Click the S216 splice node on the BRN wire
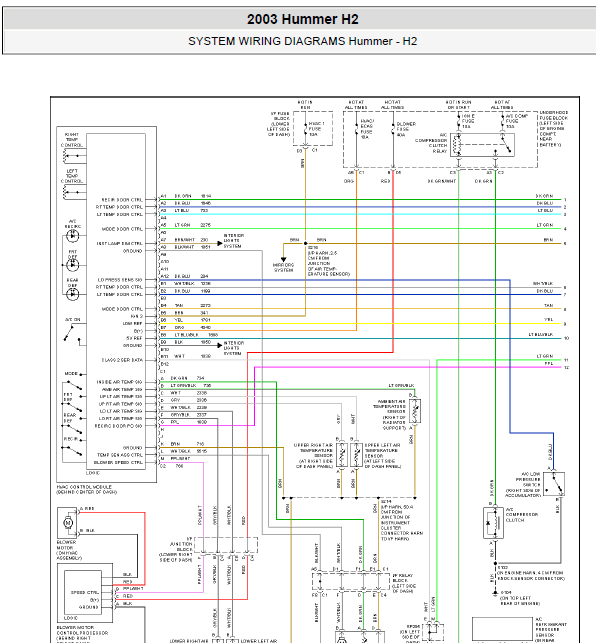Image resolution: width=596 pixels, height=643 pixels. (x=305, y=243)
